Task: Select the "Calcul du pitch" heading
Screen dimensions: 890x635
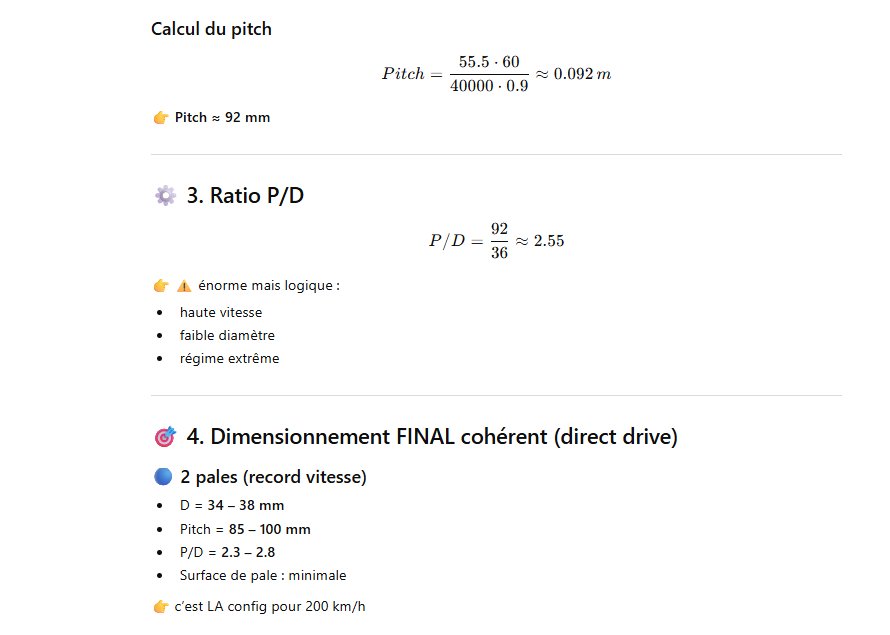Action: [x=211, y=29]
